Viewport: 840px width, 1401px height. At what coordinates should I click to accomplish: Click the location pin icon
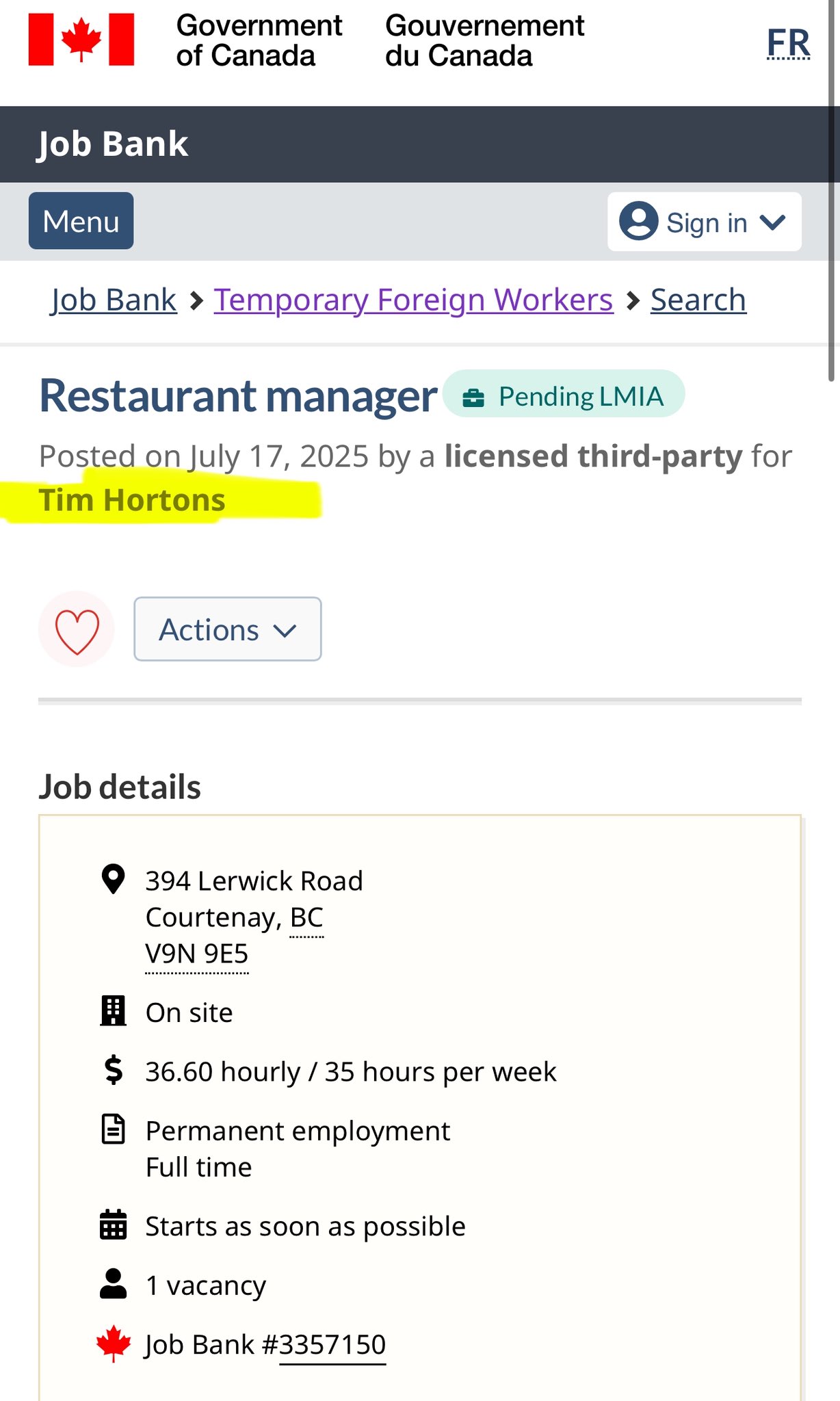coord(113,880)
